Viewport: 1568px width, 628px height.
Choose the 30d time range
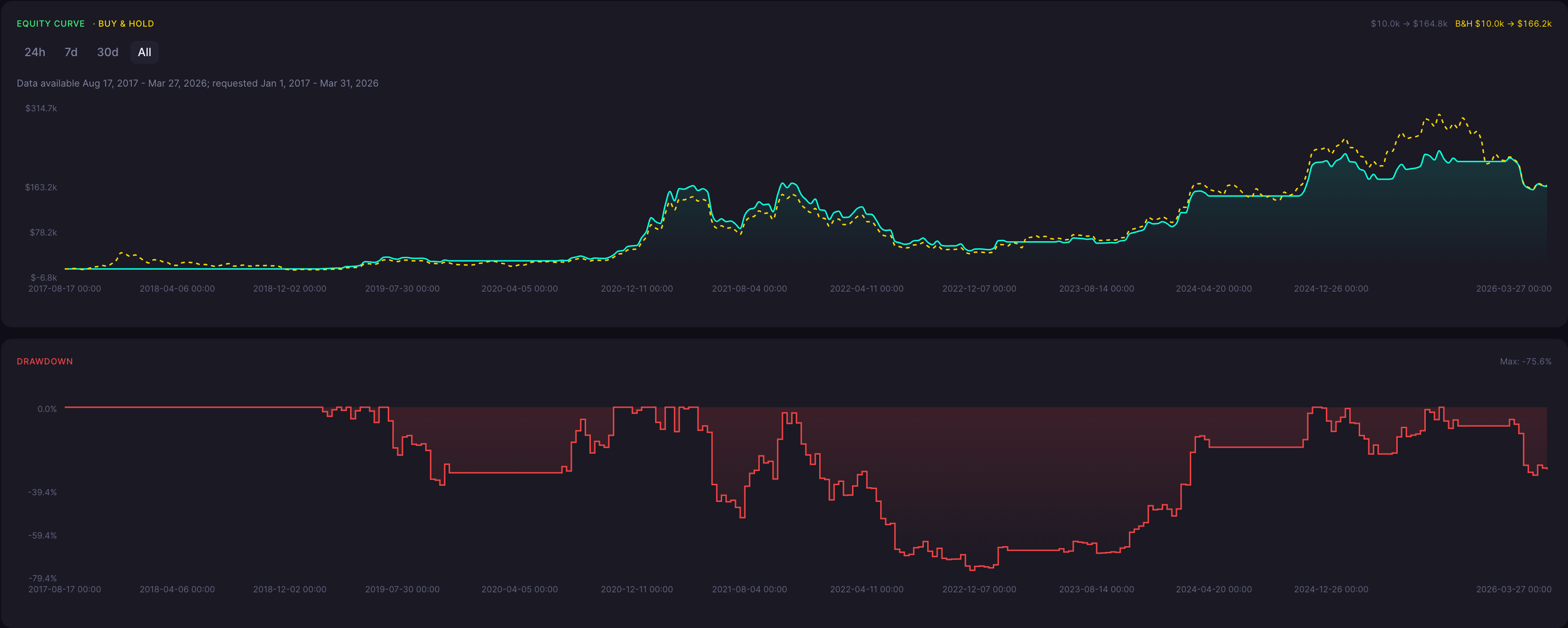click(x=108, y=52)
